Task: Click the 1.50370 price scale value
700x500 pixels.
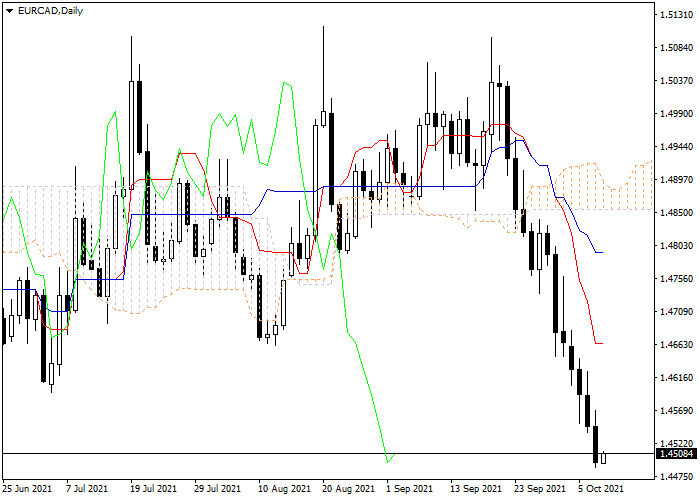Action: (x=676, y=81)
